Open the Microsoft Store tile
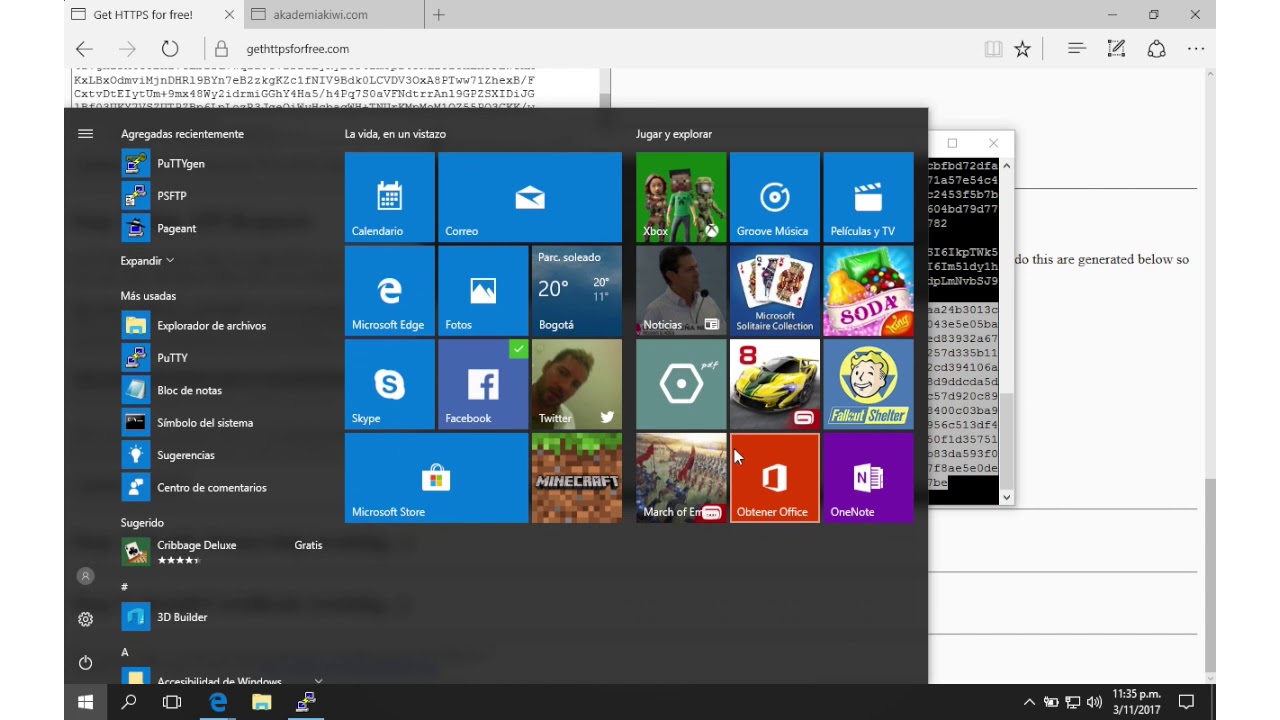The image size is (1280, 720). [x=436, y=478]
